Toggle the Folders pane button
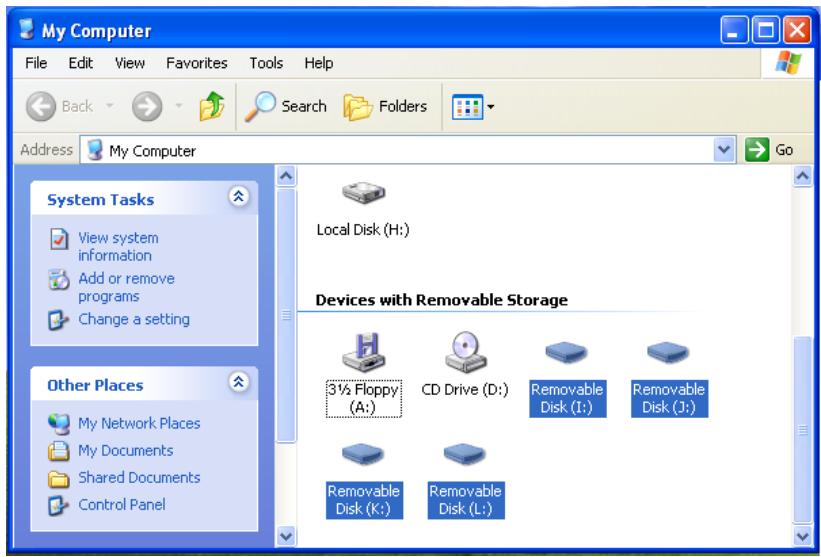The width and height of the screenshot is (821, 557). 385,106
